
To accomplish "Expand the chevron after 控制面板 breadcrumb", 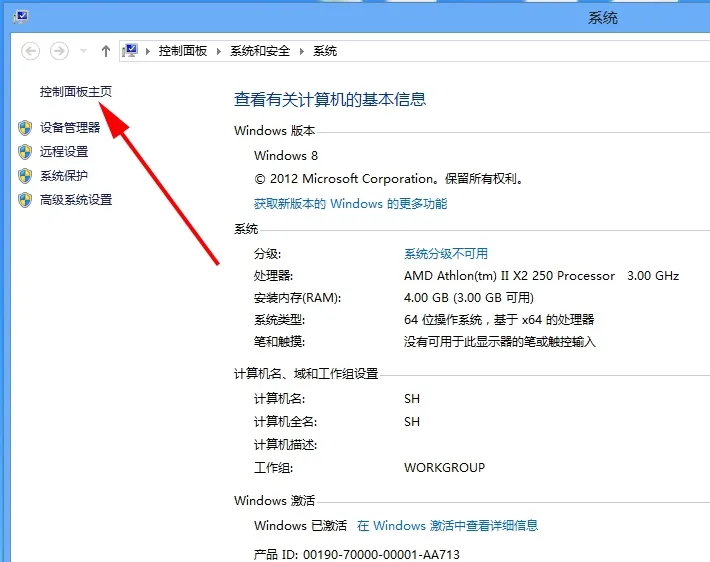I will tap(219, 51).
